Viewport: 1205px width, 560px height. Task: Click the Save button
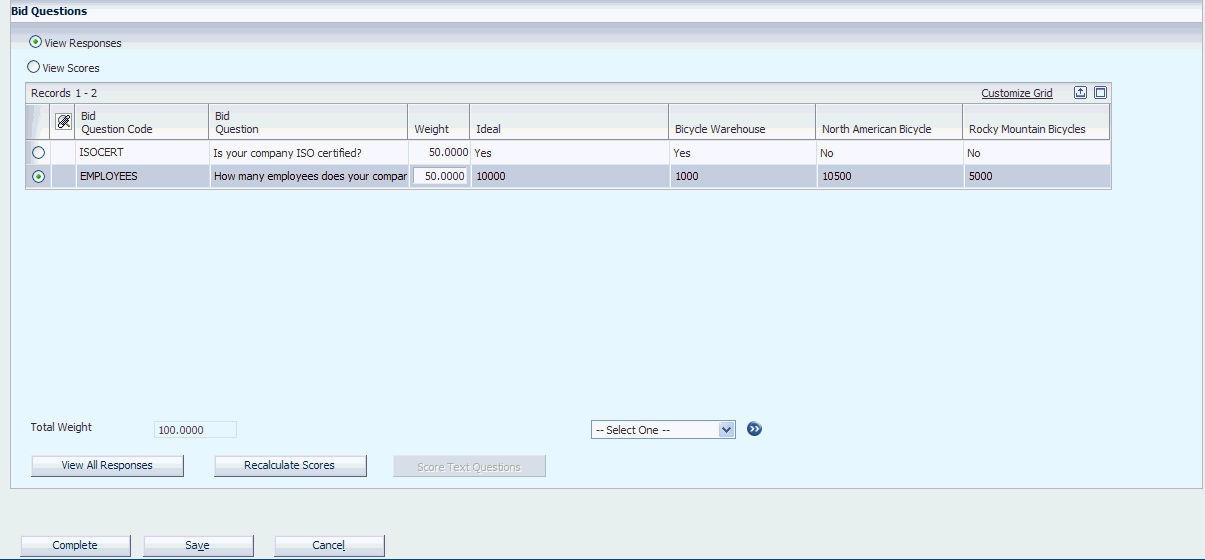click(x=198, y=545)
